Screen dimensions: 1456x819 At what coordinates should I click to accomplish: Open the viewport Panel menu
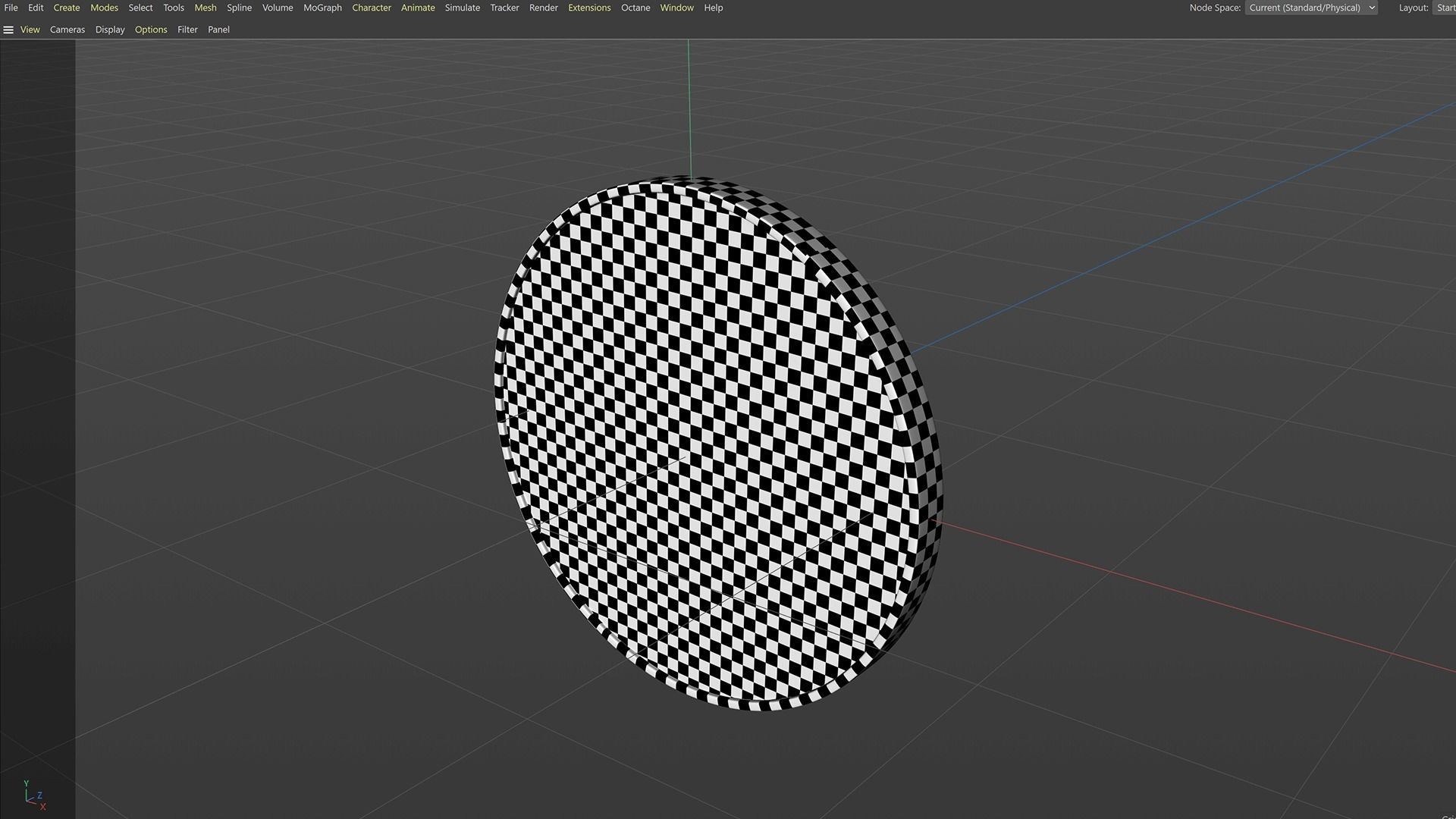coord(218,30)
